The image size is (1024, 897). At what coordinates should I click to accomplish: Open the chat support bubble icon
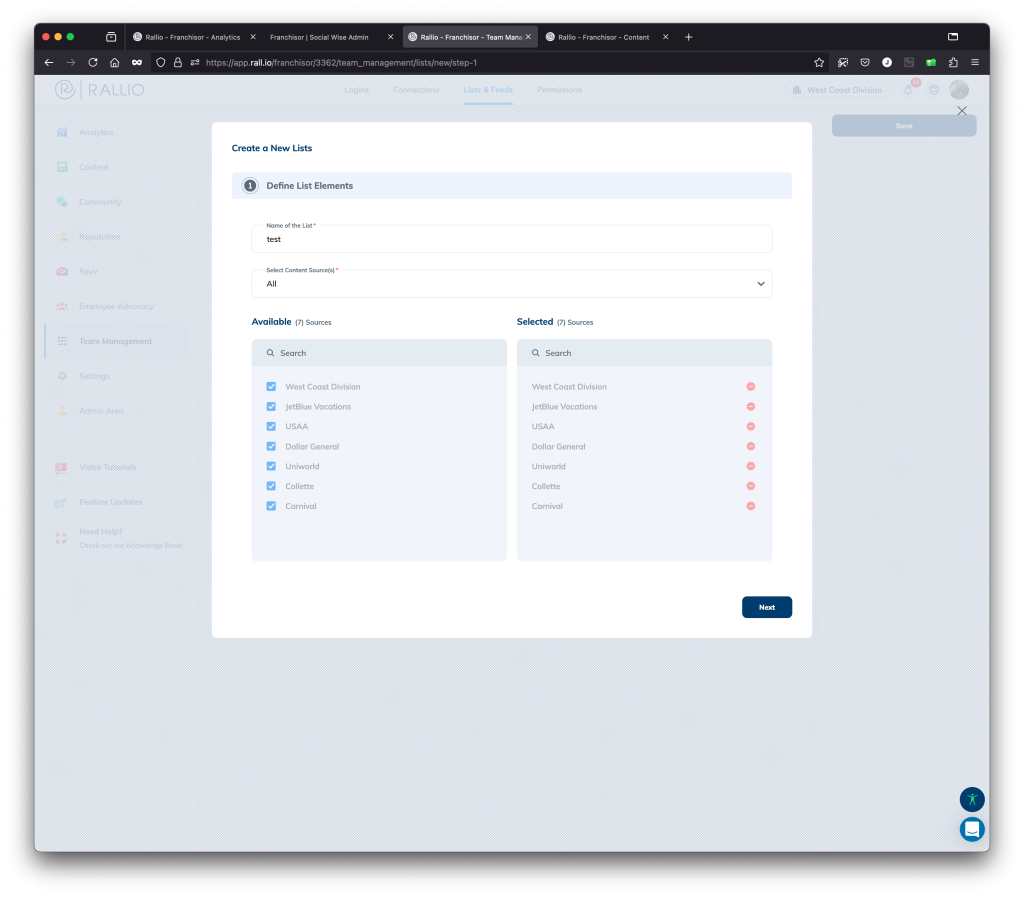click(x=972, y=829)
